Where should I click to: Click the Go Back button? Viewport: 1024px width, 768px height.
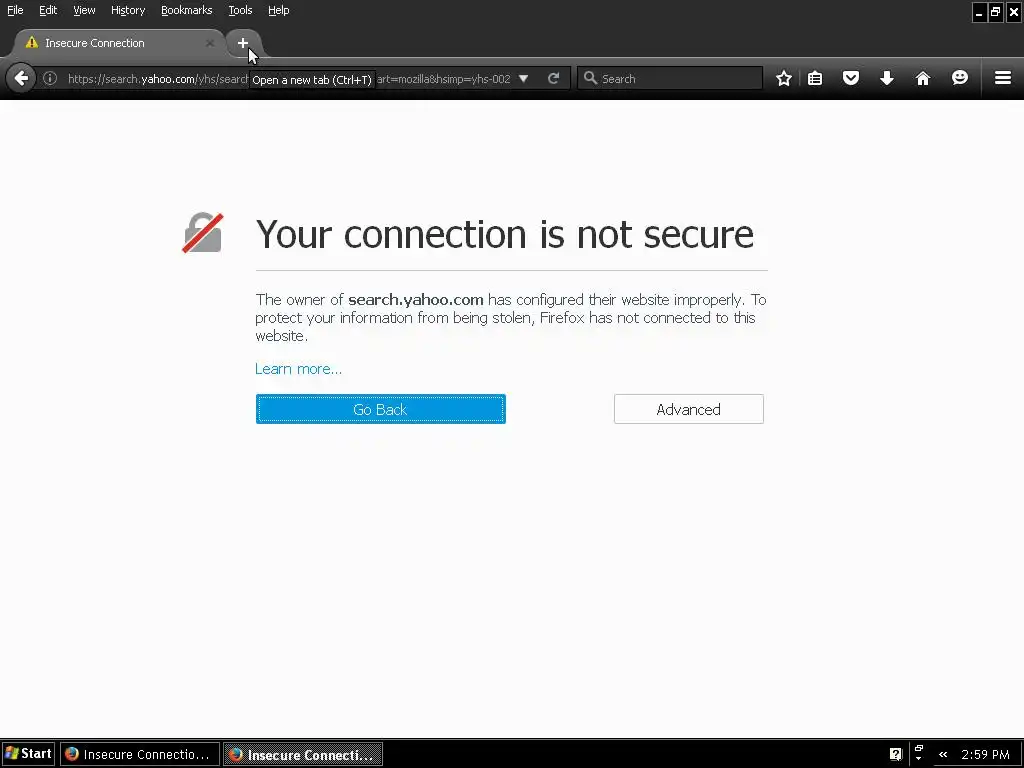point(381,409)
